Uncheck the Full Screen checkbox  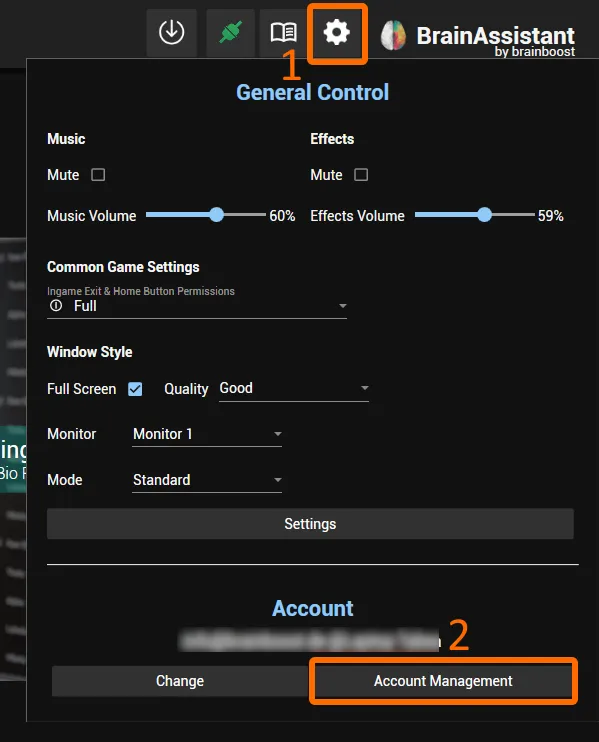[135, 389]
